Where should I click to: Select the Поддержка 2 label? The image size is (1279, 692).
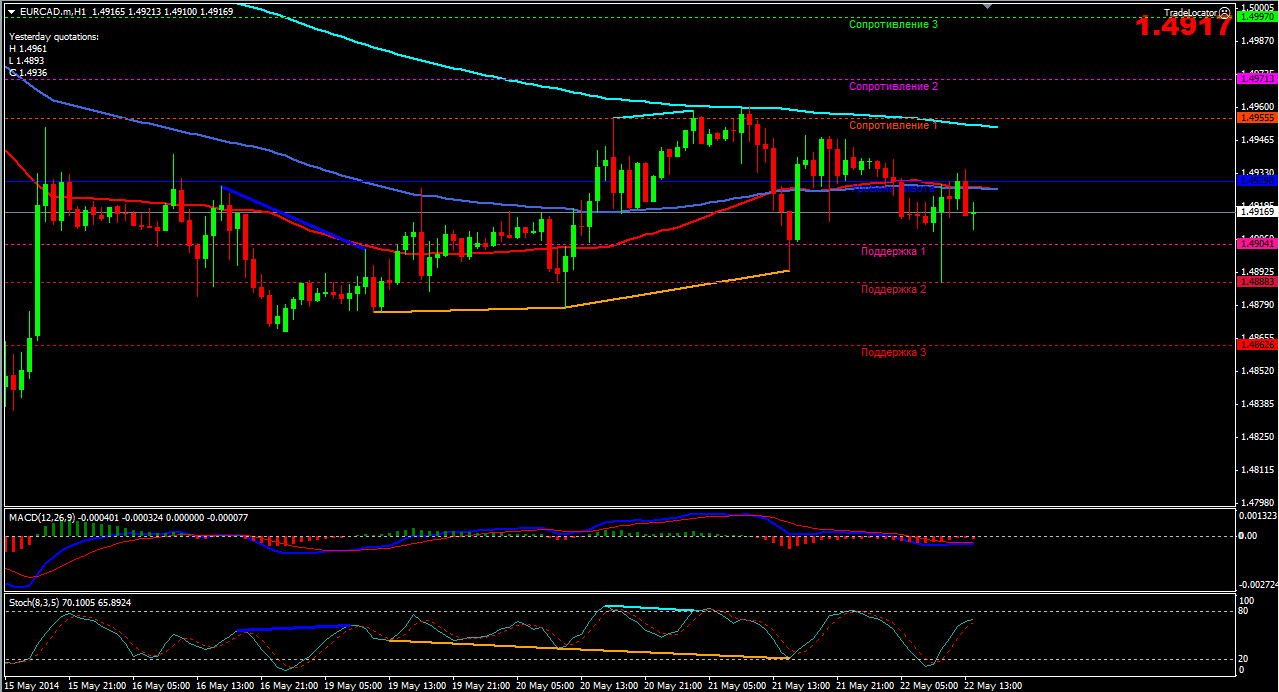893,289
